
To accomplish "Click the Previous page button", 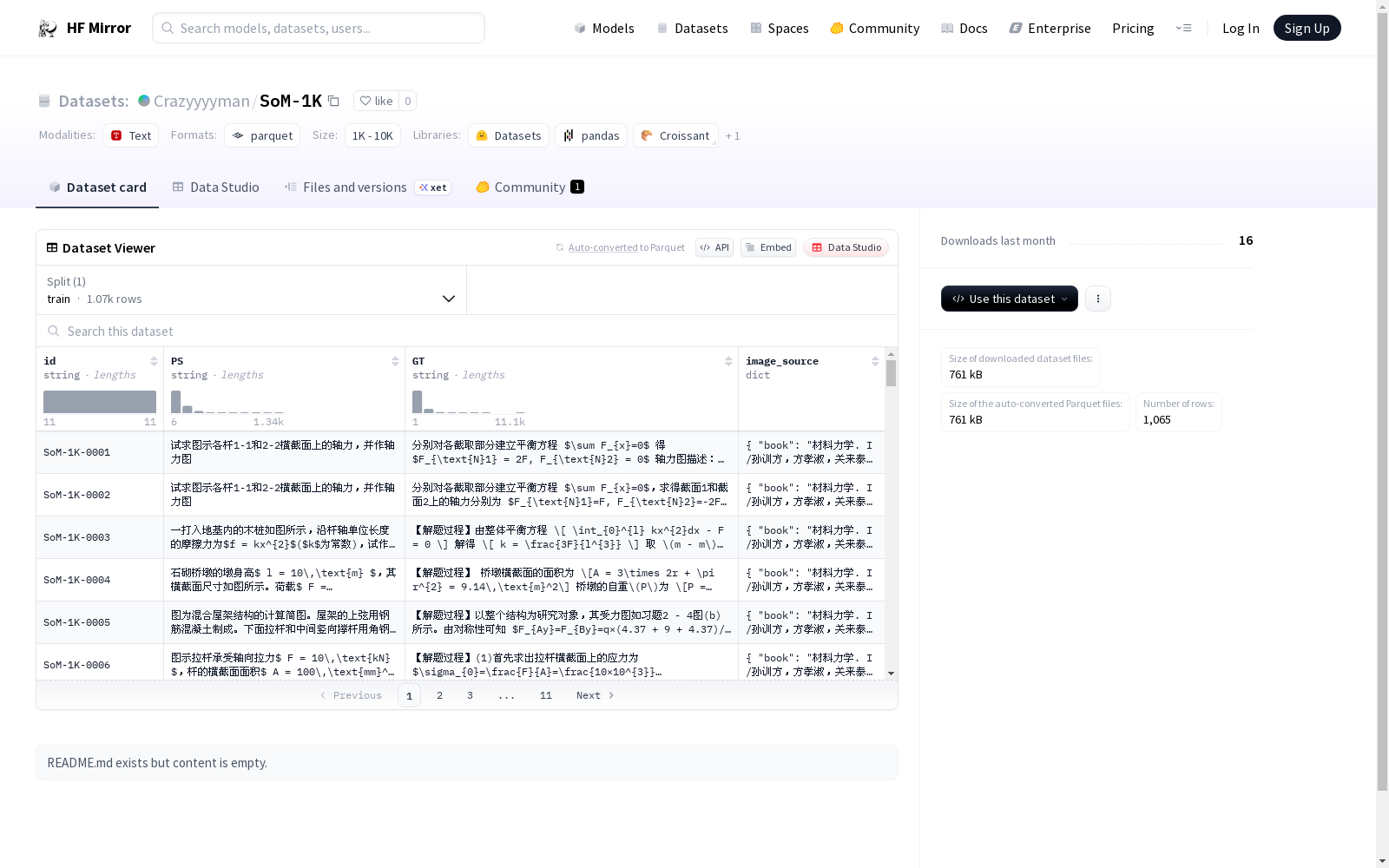I will coord(351,695).
